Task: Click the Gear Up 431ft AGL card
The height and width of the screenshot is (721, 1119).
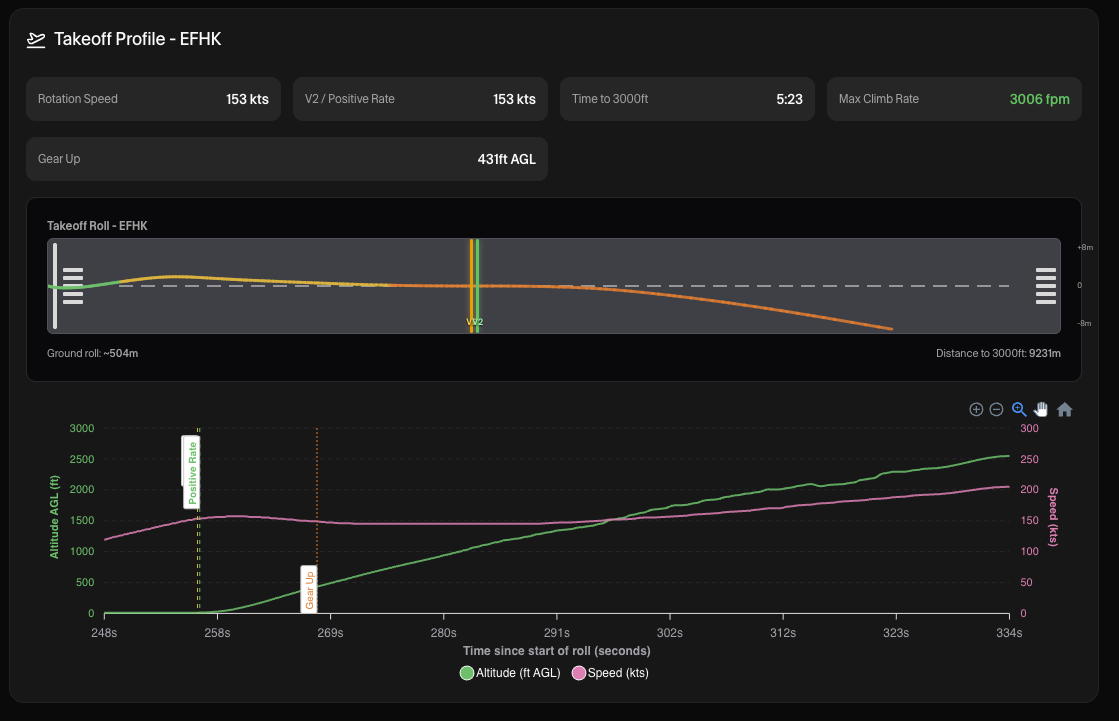Action: [x=287, y=159]
